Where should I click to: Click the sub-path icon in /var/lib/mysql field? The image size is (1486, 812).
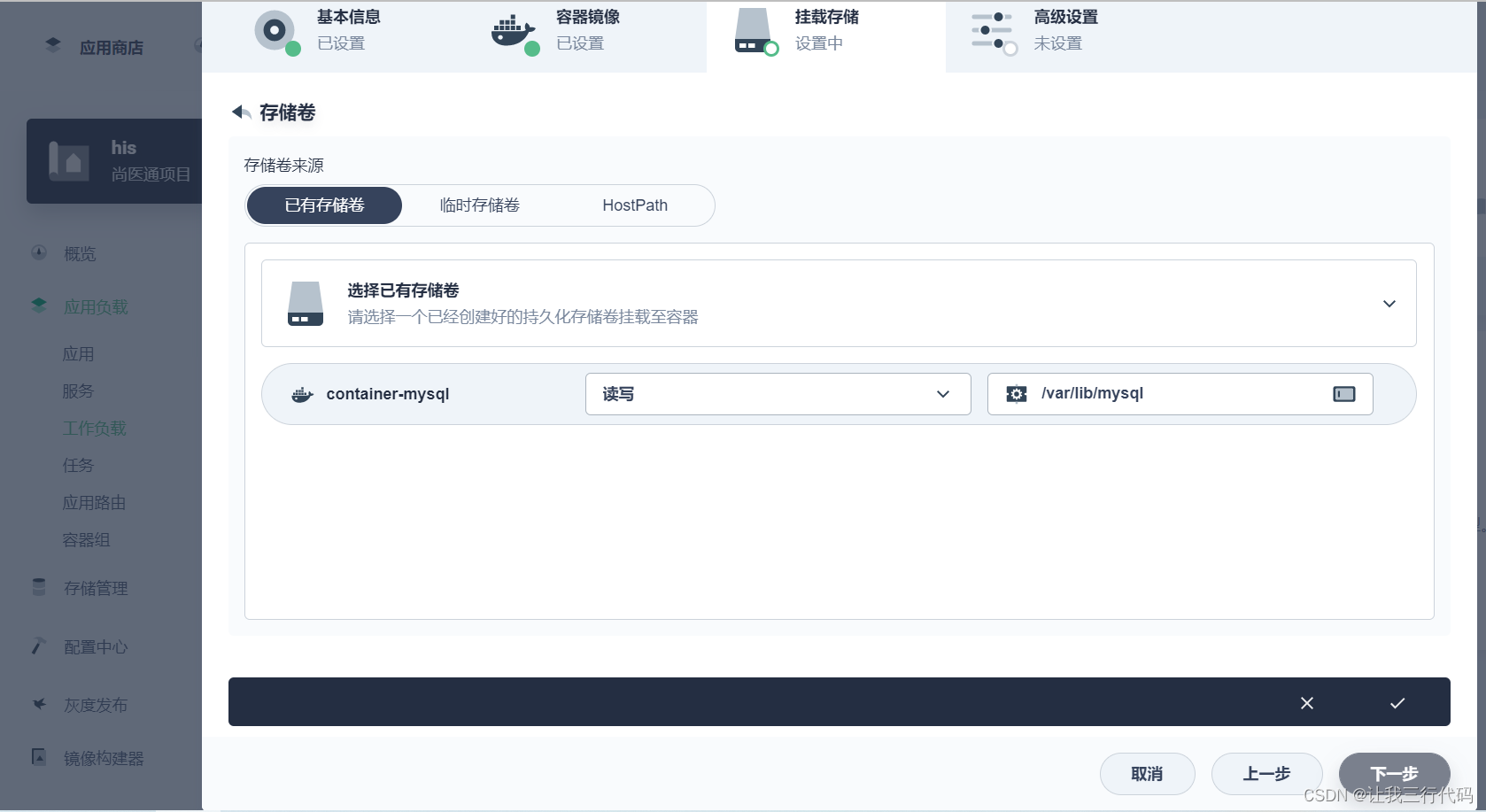[x=1344, y=394]
